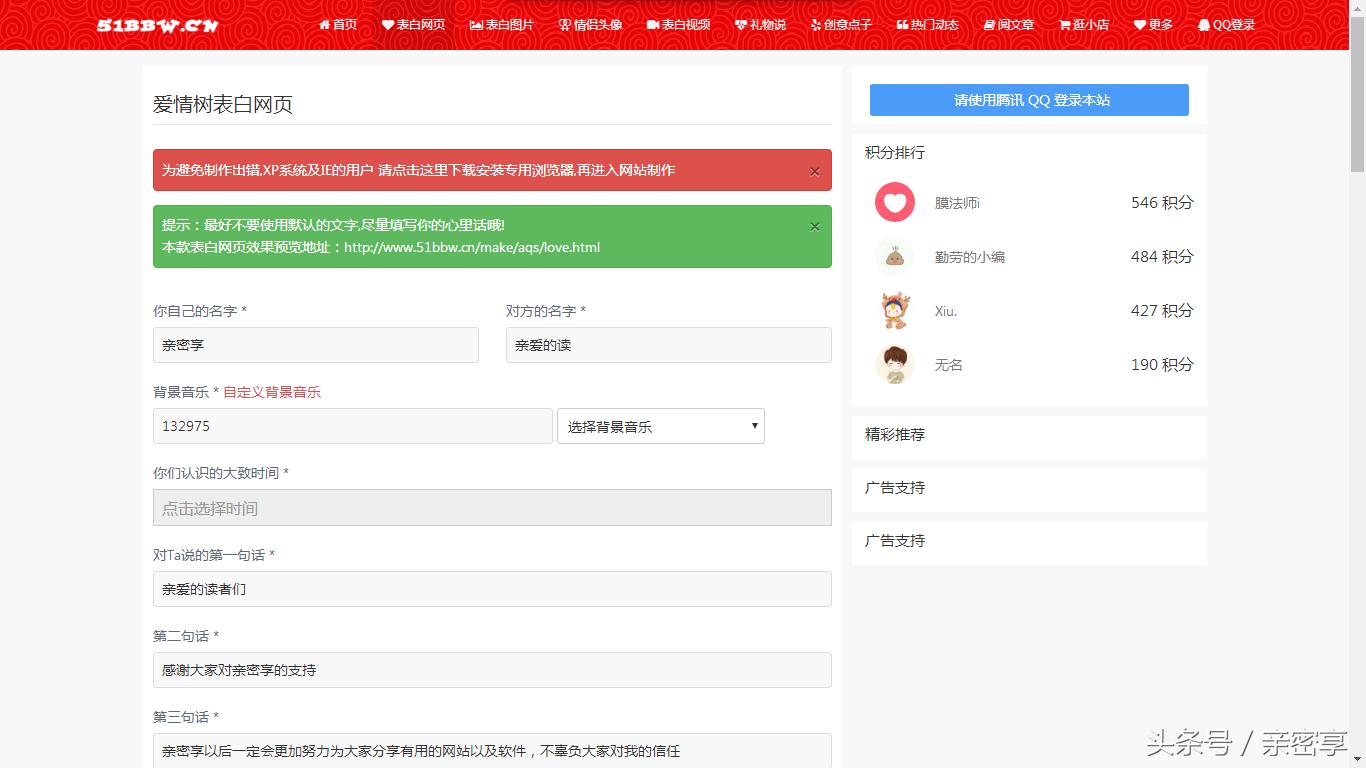Click the blue 腾讯 QQ 登录本站 button

(x=1028, y=99)
